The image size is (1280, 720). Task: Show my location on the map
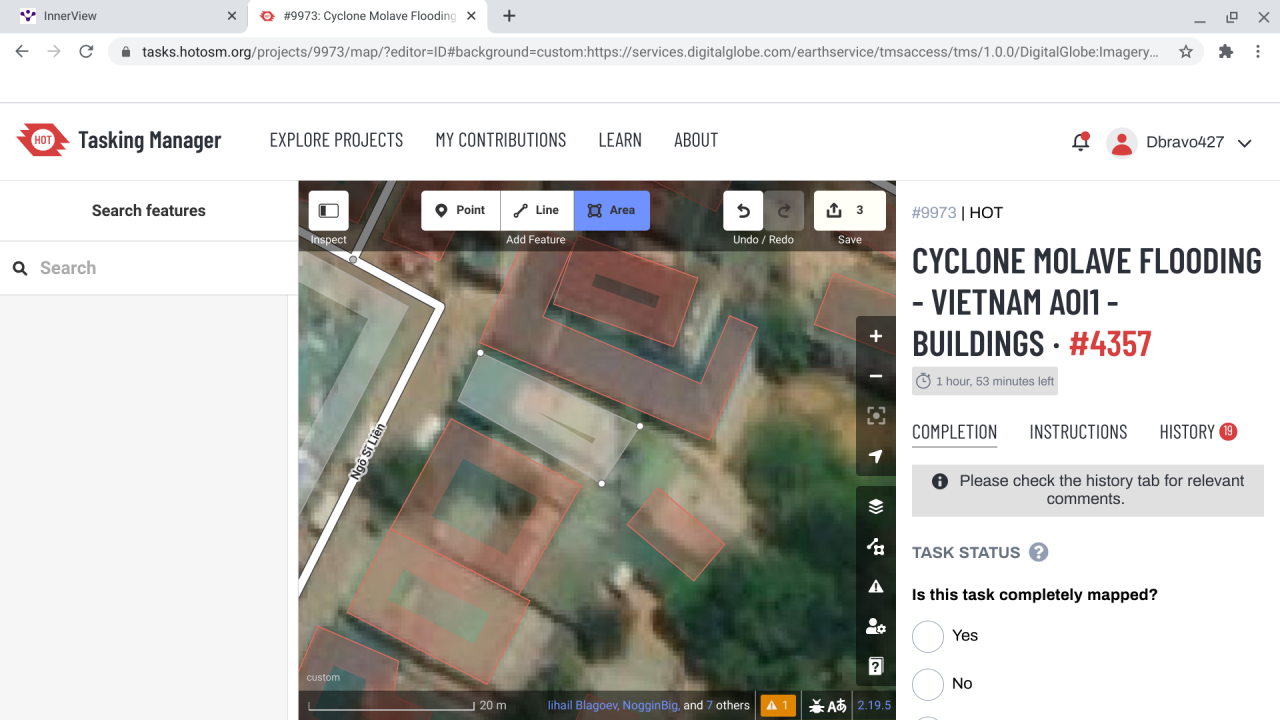click(876, 456)
